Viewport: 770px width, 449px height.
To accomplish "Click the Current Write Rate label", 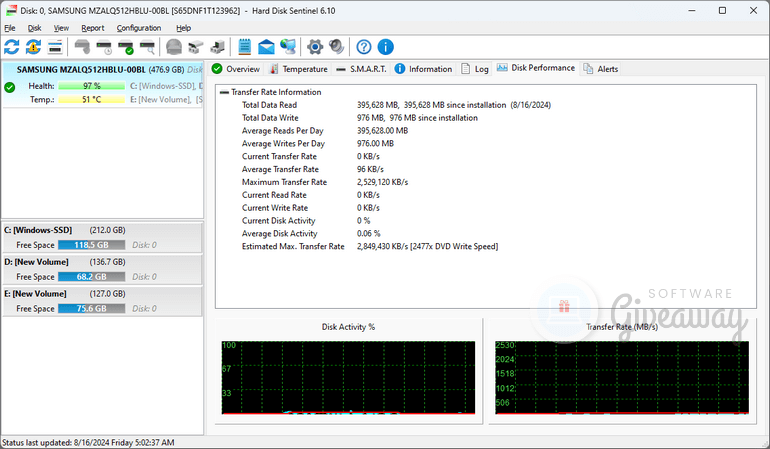I will pos(275,208).
